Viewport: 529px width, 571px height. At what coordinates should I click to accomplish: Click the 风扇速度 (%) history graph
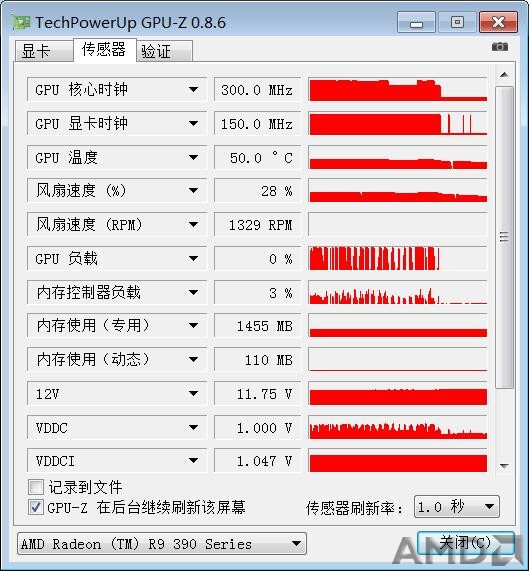tap(398, 190)
